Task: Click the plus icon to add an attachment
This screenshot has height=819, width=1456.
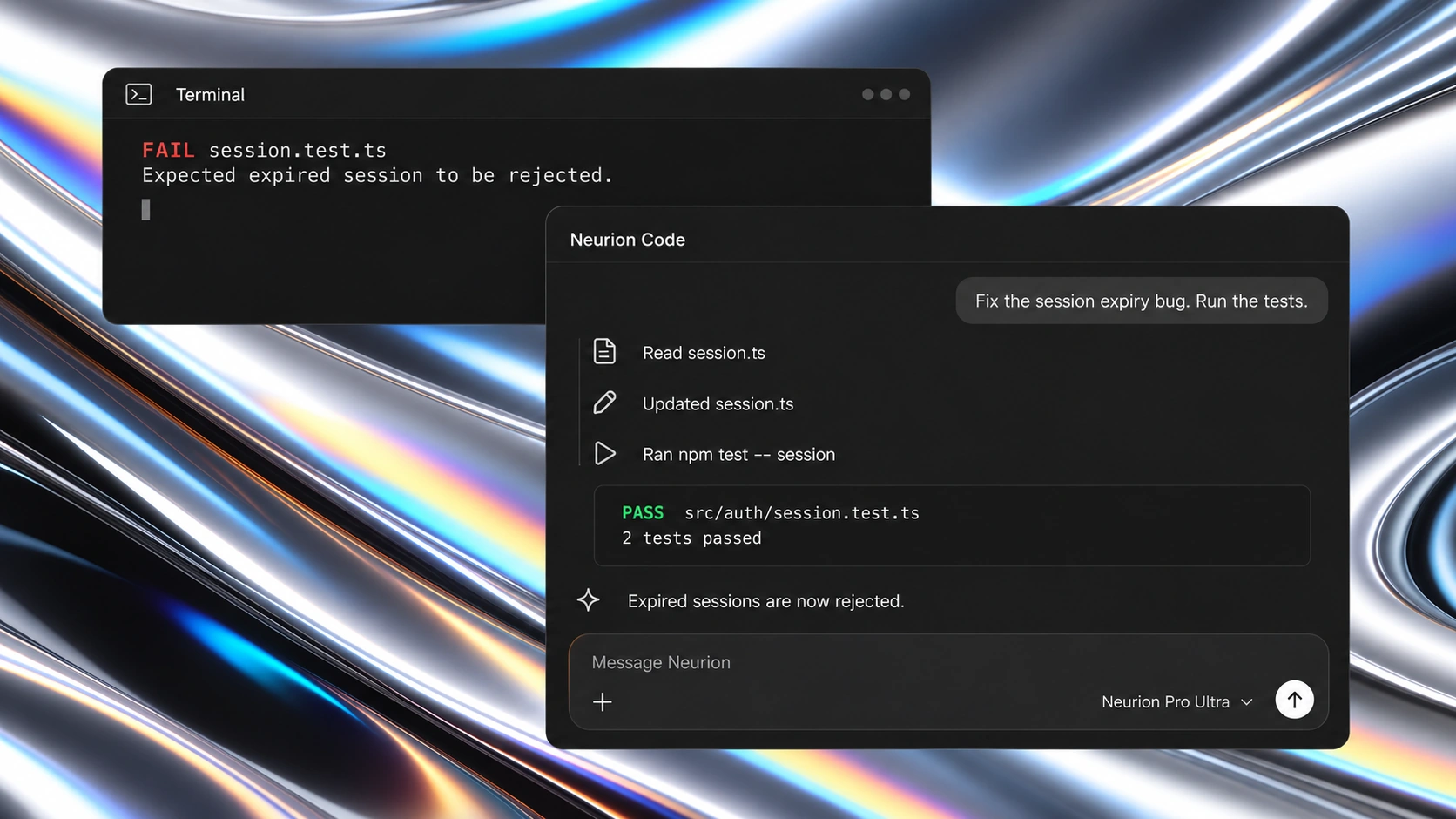Action: coord(603,702)
